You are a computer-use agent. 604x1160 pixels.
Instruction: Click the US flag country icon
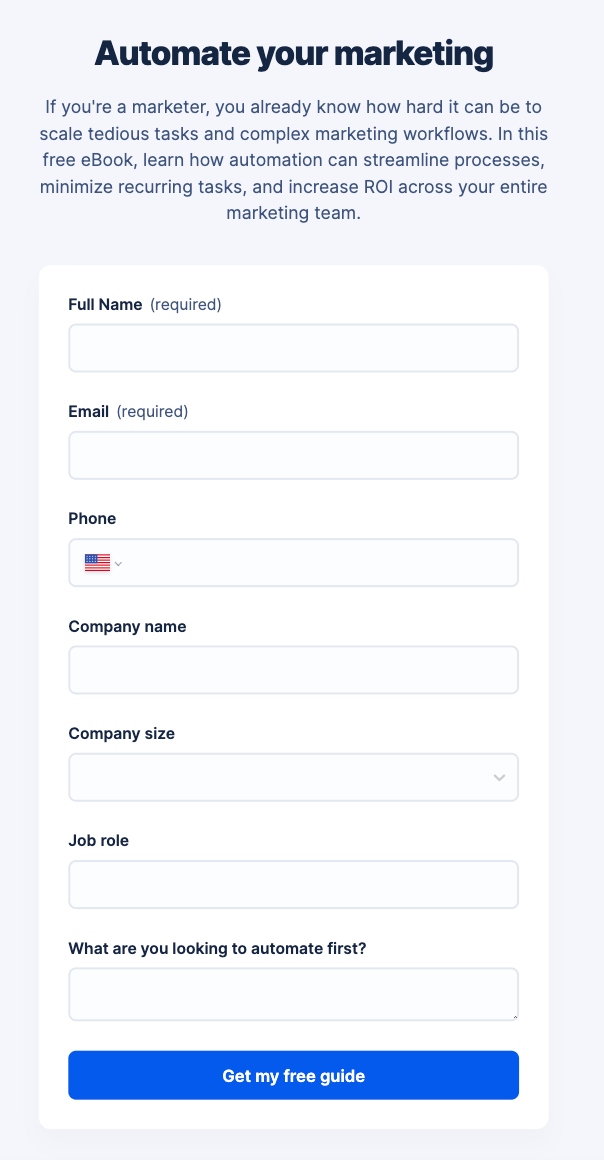tap(97, 563)
